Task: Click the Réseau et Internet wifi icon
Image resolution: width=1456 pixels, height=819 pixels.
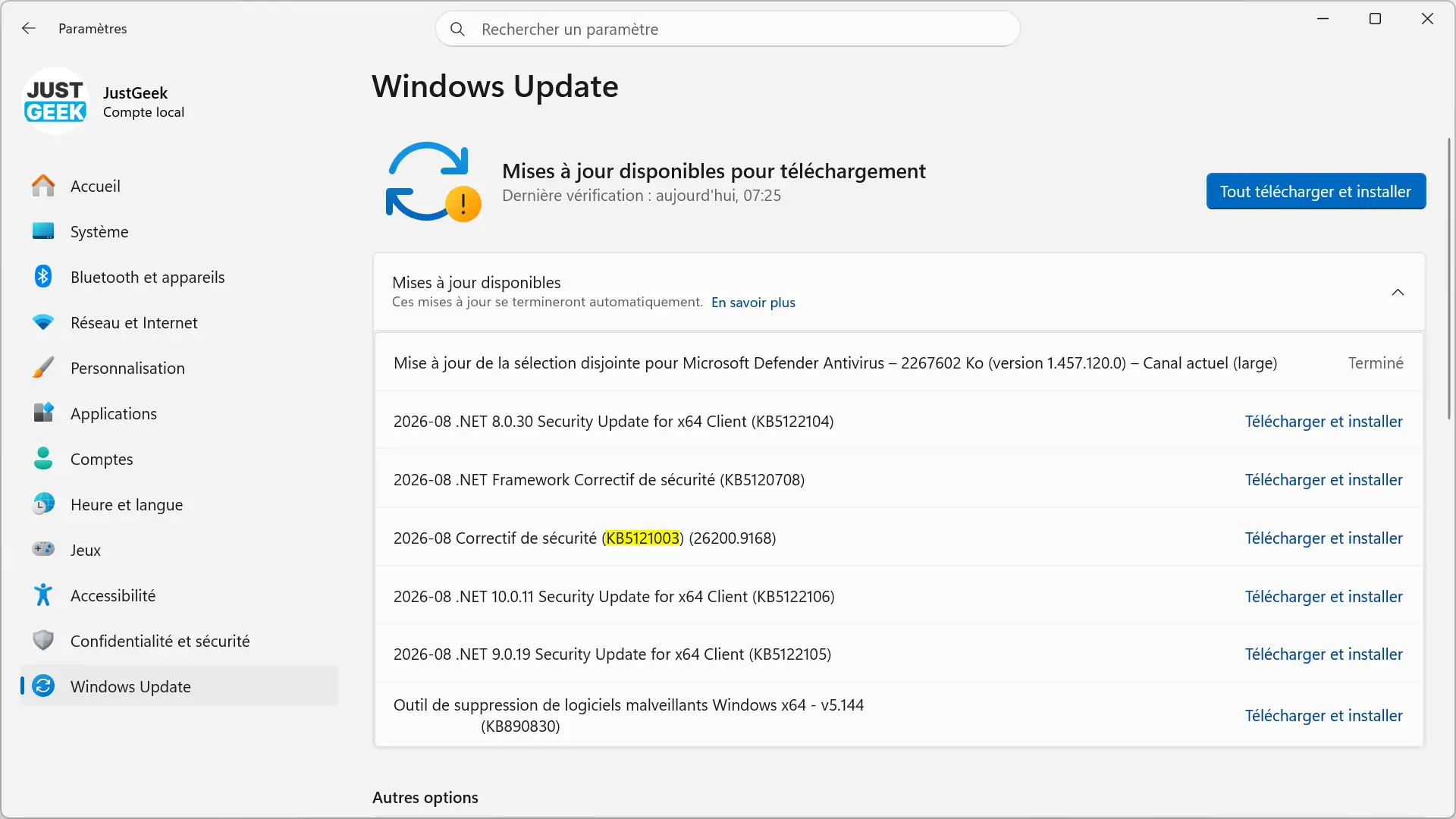Action: pos(43,322)
